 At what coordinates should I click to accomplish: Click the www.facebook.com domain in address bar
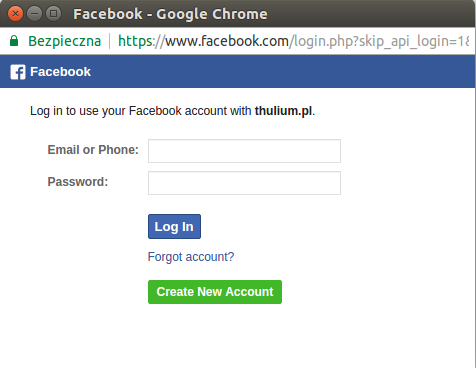[227, 41]
